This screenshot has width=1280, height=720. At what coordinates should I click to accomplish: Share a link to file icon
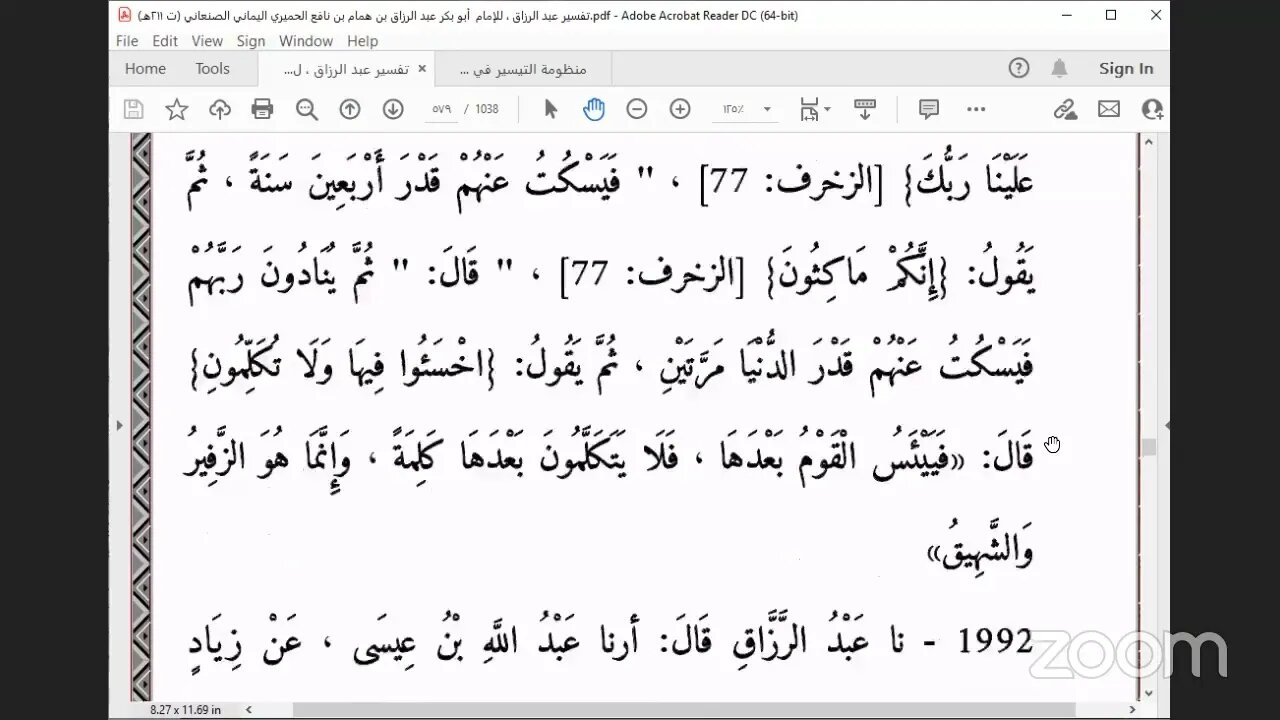pyautogui.click(x=1065, y=109)
